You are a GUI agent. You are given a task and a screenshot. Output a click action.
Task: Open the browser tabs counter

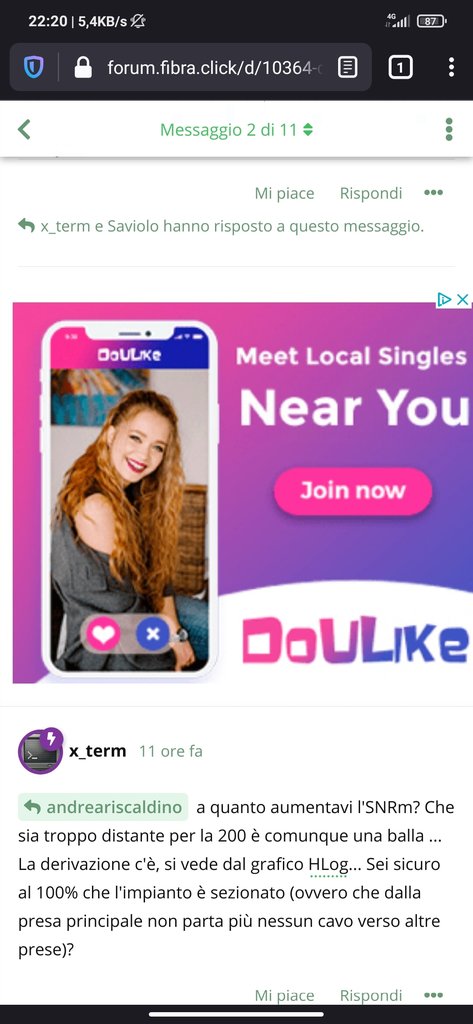[x=400, y=67]
